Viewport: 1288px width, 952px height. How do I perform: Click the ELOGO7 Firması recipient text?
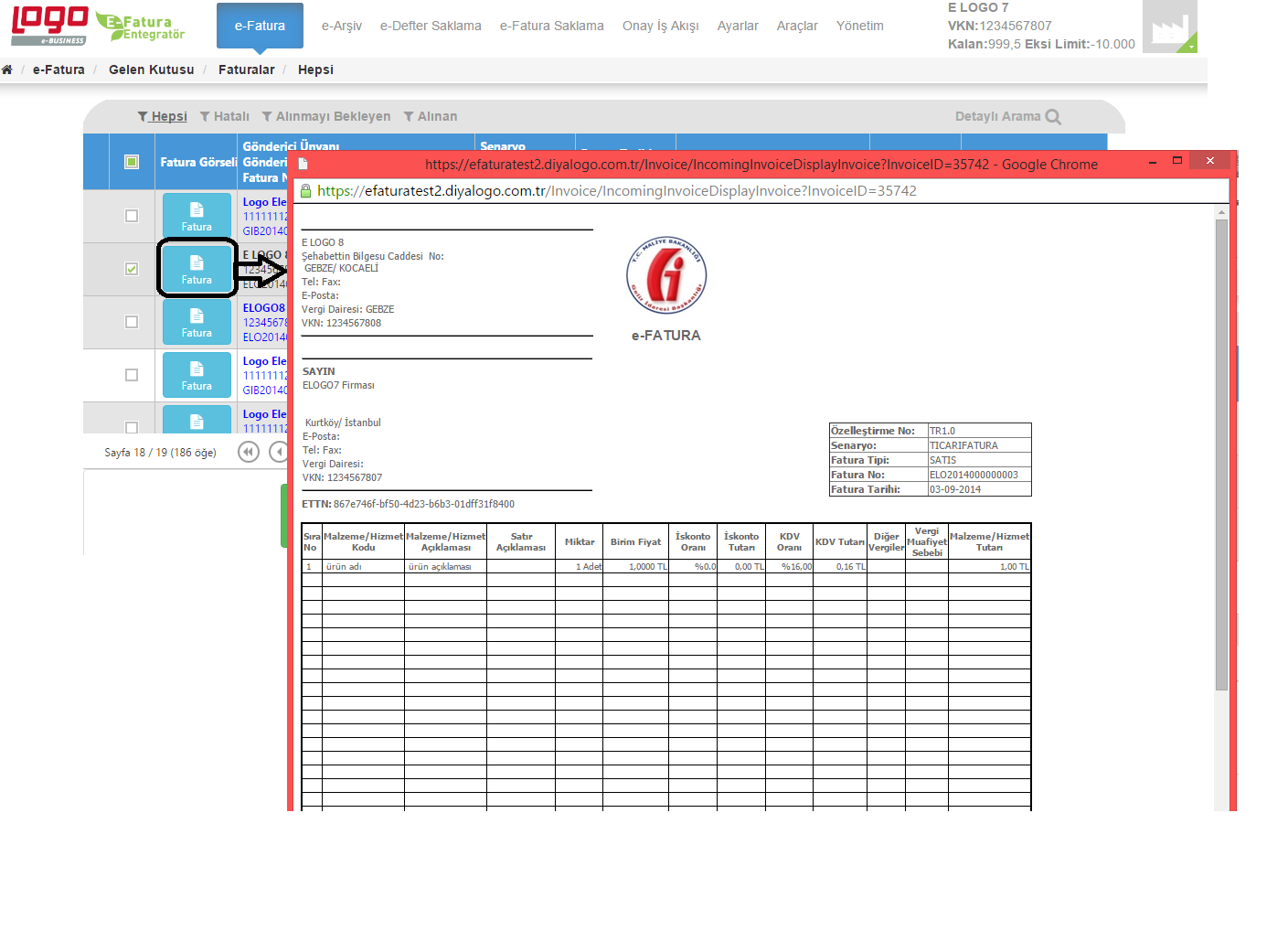[338, 385]
